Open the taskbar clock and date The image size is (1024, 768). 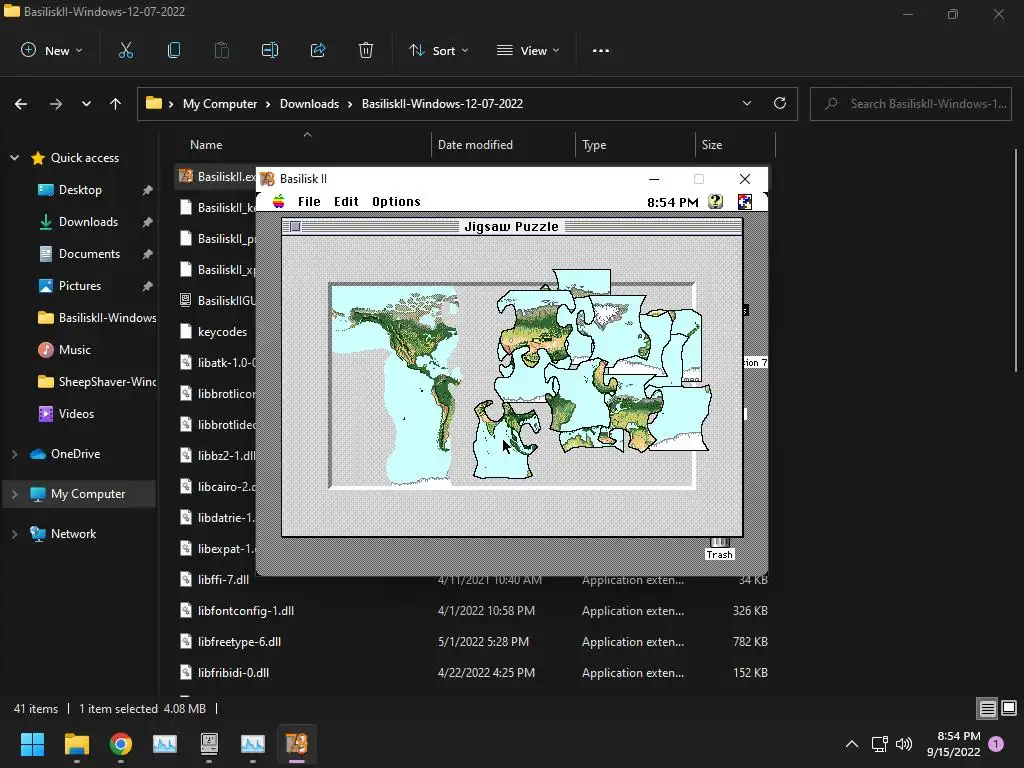pos(953,744)
